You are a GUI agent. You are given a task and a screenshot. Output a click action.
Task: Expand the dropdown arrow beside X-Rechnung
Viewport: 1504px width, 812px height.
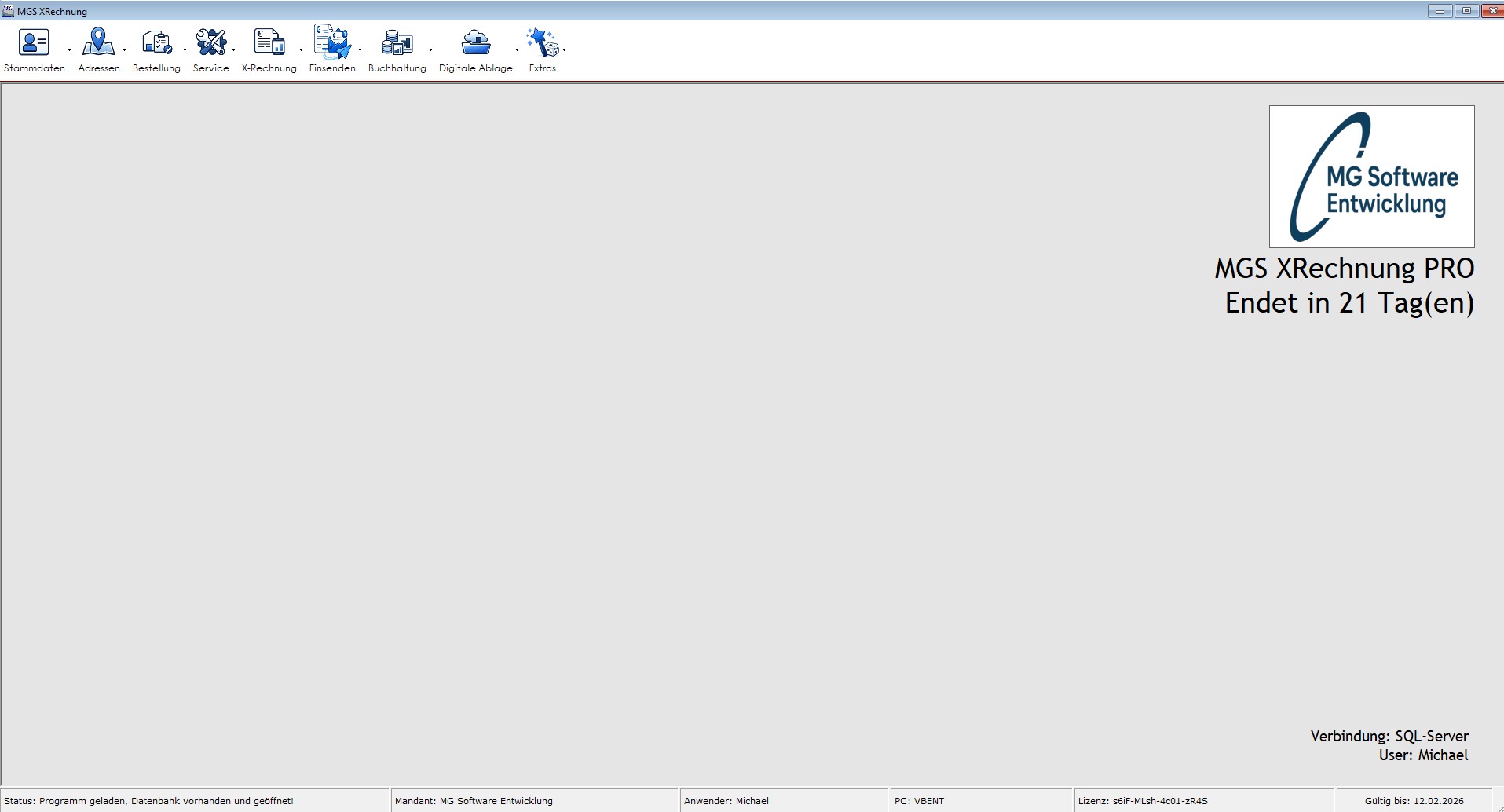pos(301,49)
